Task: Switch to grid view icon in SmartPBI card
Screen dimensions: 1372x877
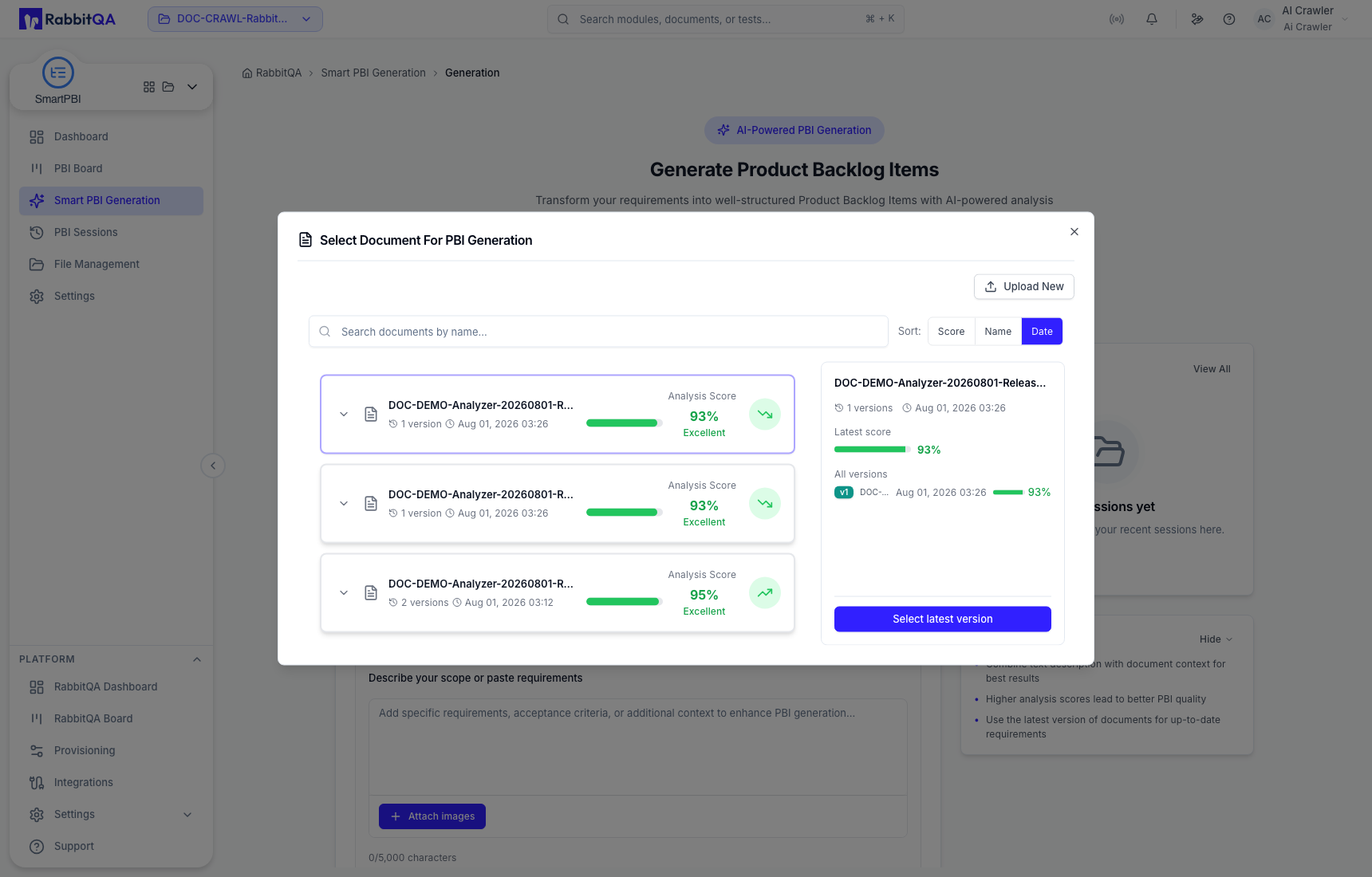Action: (149, 87)
